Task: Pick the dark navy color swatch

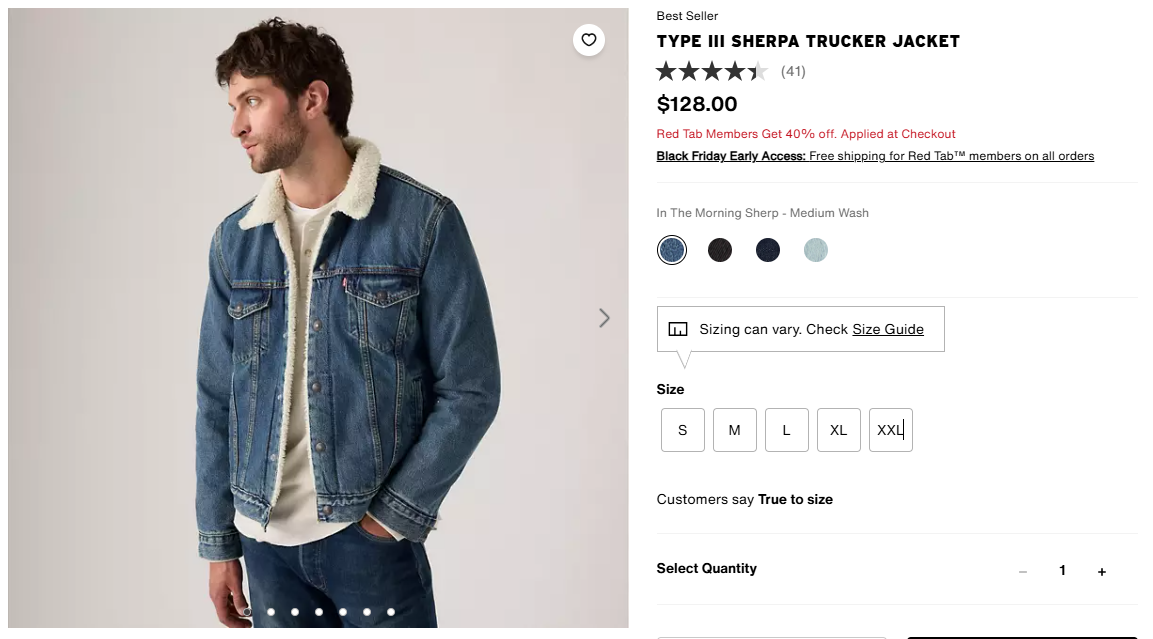Action: coord(768,250)
